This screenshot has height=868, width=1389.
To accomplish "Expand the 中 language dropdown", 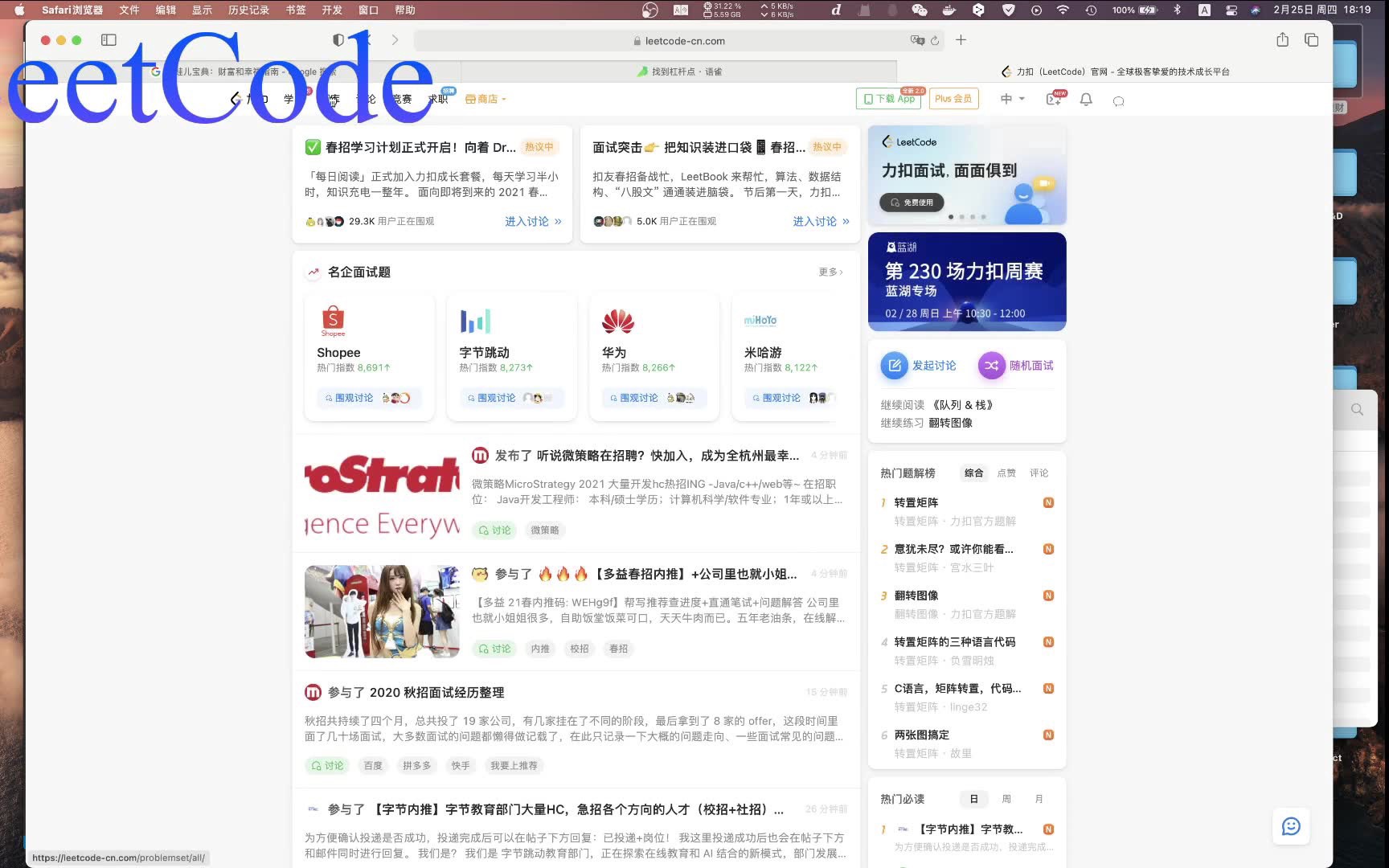I will tap(1012, 99).
